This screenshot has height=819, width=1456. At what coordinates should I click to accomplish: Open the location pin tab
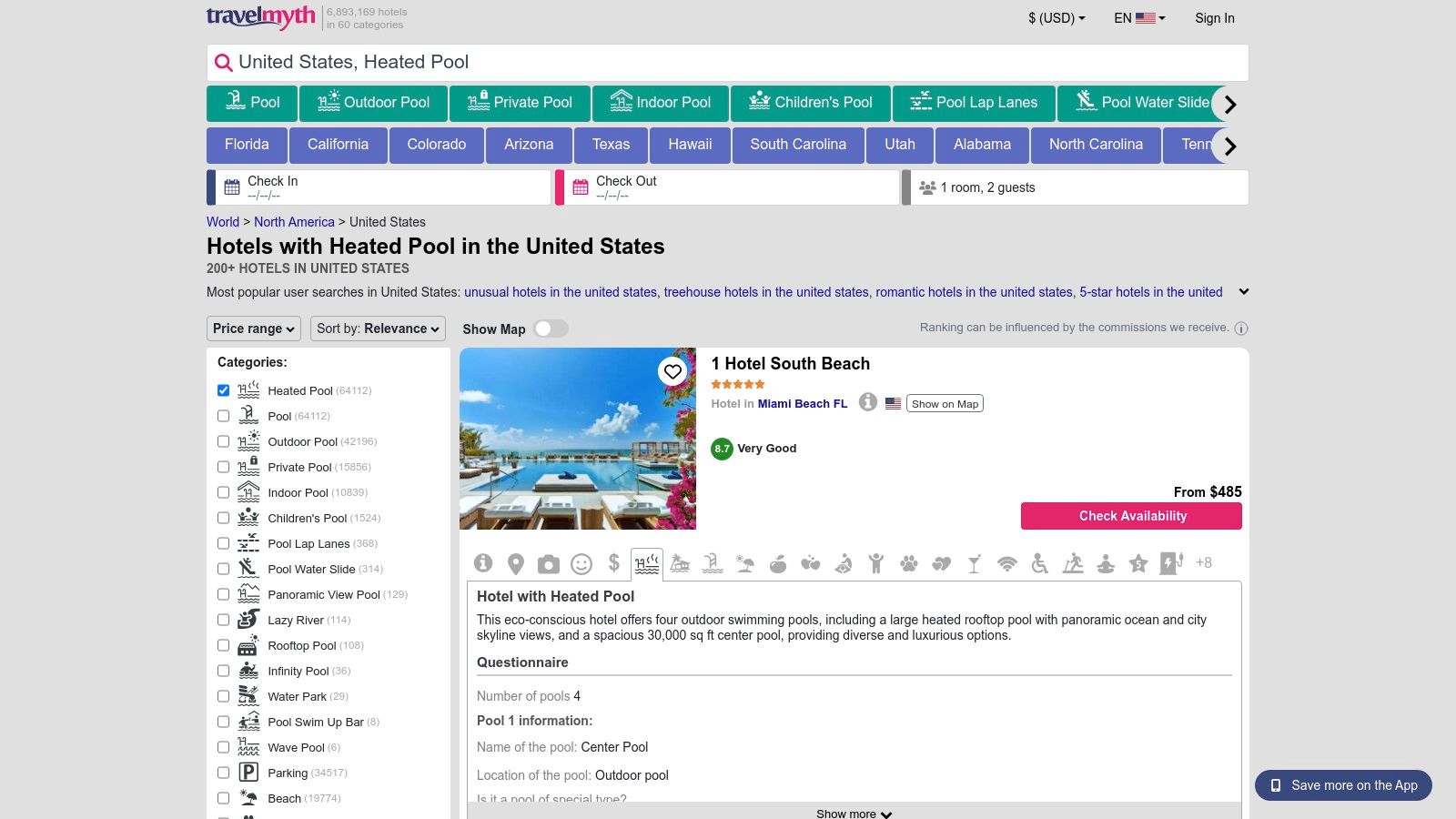coord(516,564)
